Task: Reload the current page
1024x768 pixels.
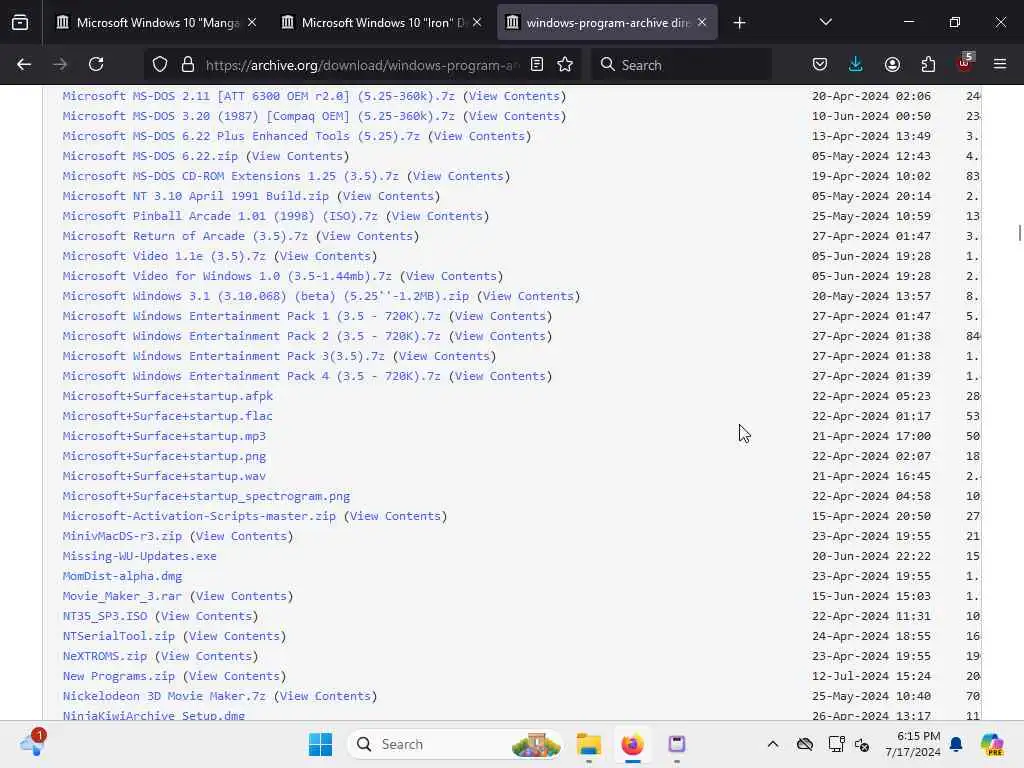Action: point(96,65)
